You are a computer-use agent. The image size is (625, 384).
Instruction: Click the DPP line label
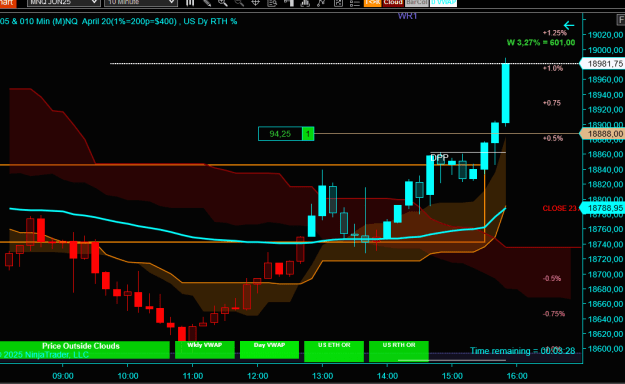pyautogui.click(x=440, y=158)
